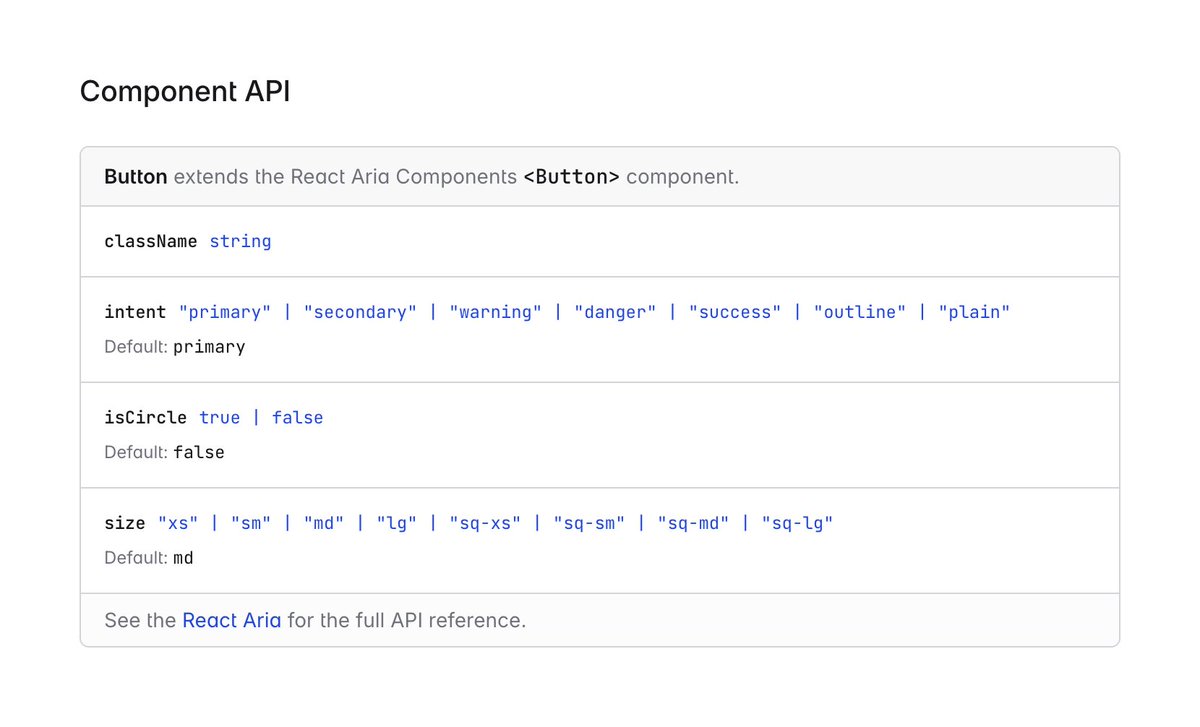This screenshot has width=1200, height=727.
Task: Click the "sq-lg" size value
Action: (x=797, y=523)
